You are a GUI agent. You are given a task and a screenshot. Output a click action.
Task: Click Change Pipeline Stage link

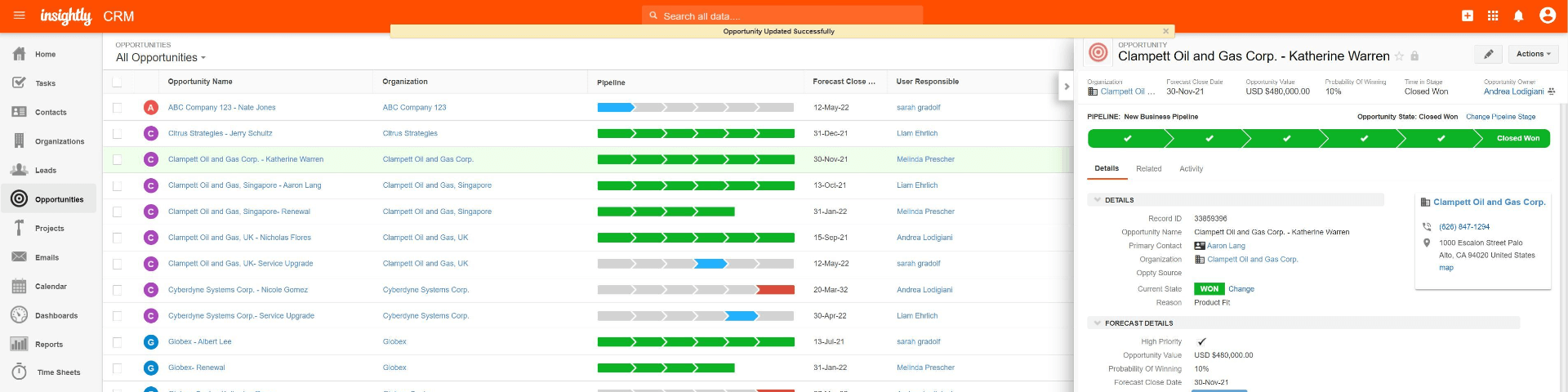pos(1500,117)
